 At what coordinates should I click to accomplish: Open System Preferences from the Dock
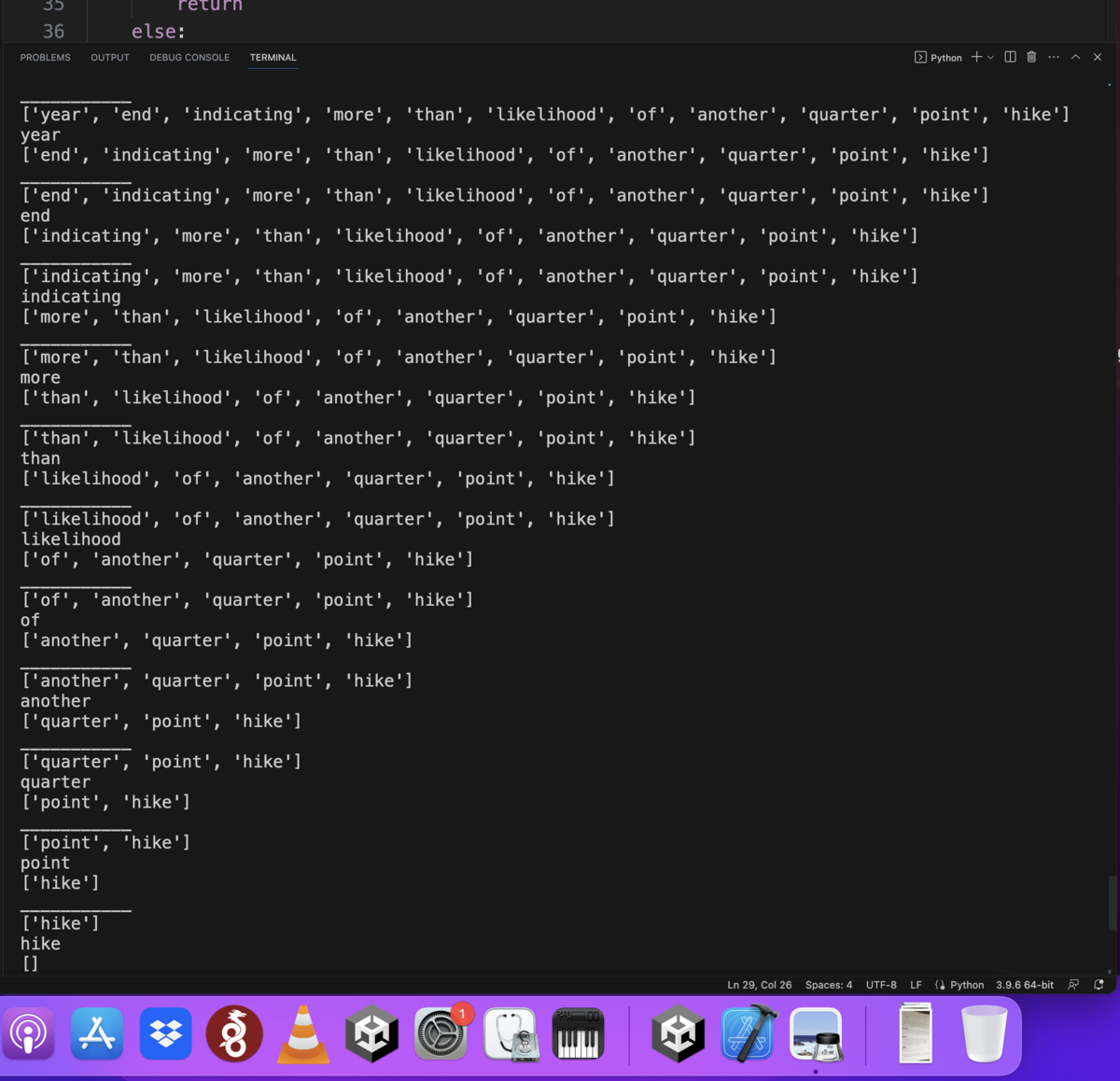click(441, 1033)
